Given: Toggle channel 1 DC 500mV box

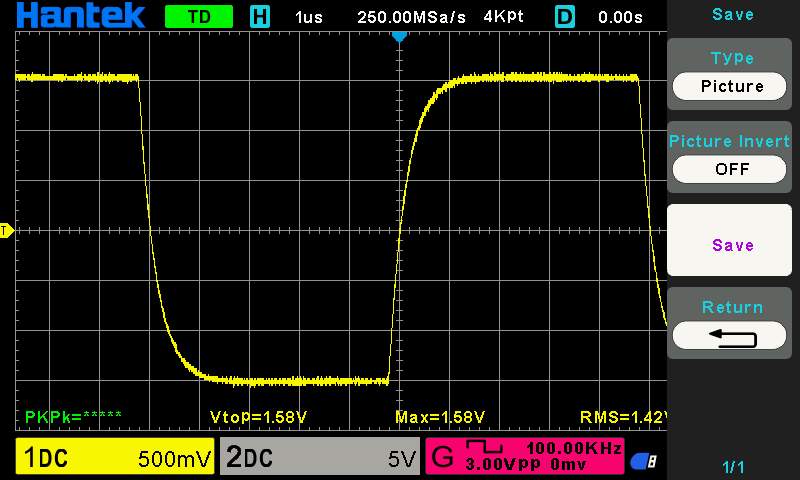Looking at the screenshot, I should coord(115,457).
